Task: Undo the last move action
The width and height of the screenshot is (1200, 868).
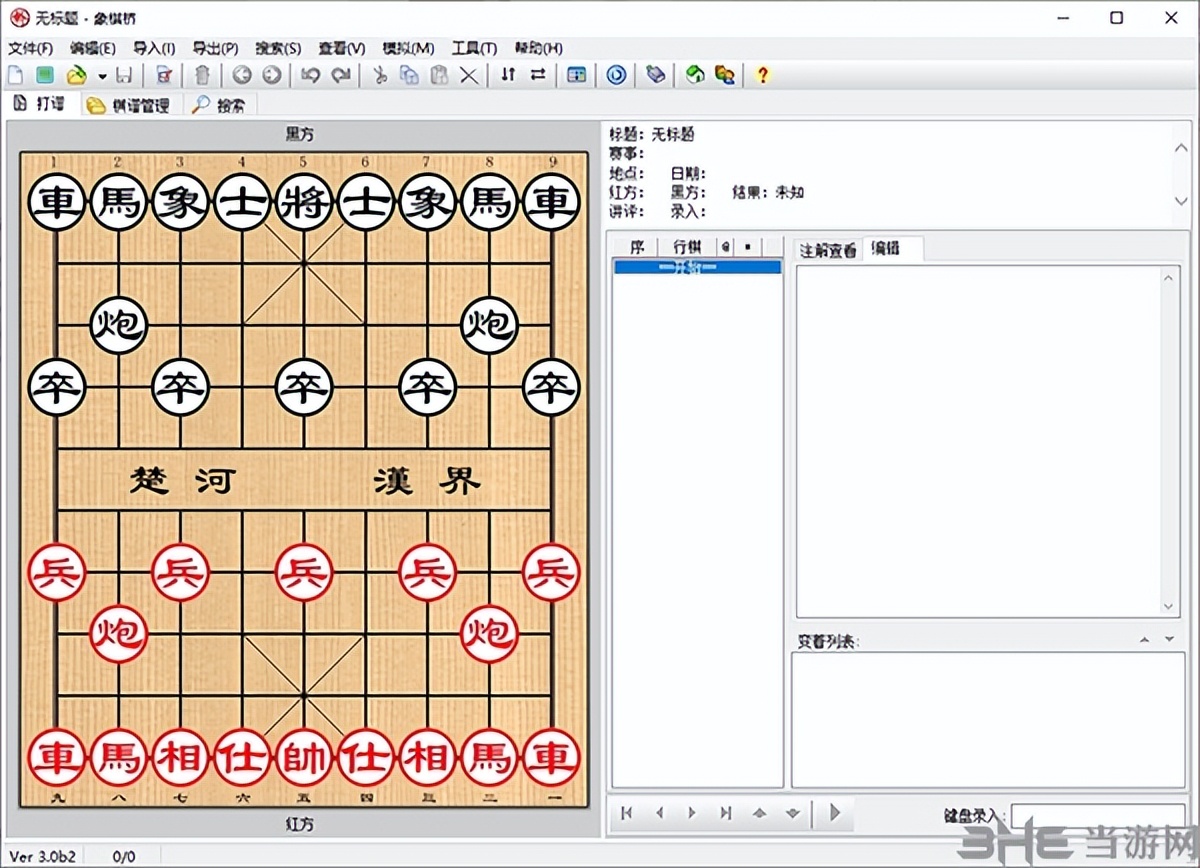Action: [313, 74]
